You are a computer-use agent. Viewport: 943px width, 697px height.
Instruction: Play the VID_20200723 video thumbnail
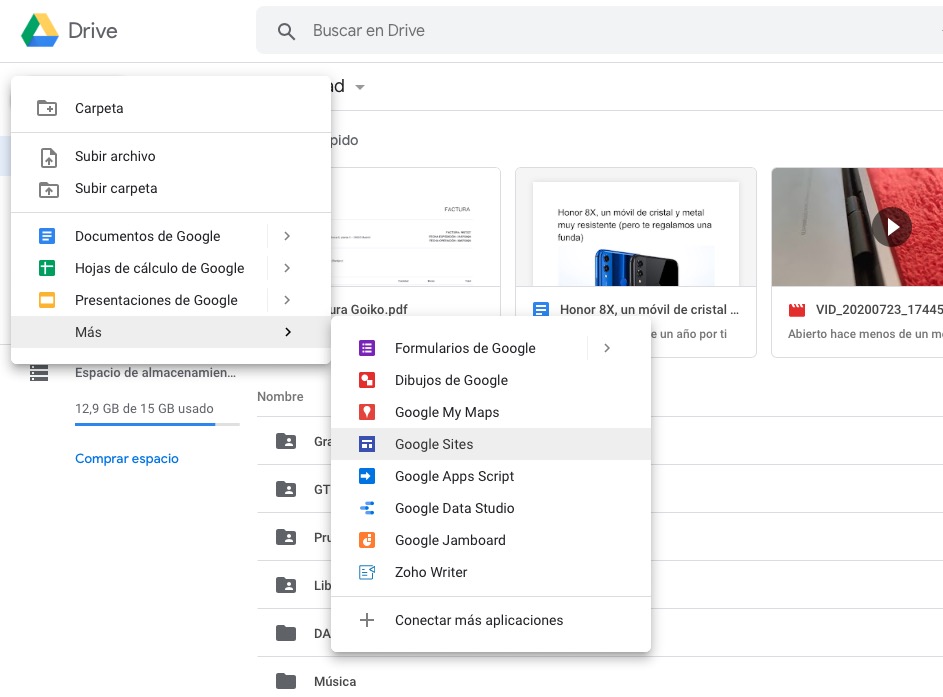pos(891,227)
